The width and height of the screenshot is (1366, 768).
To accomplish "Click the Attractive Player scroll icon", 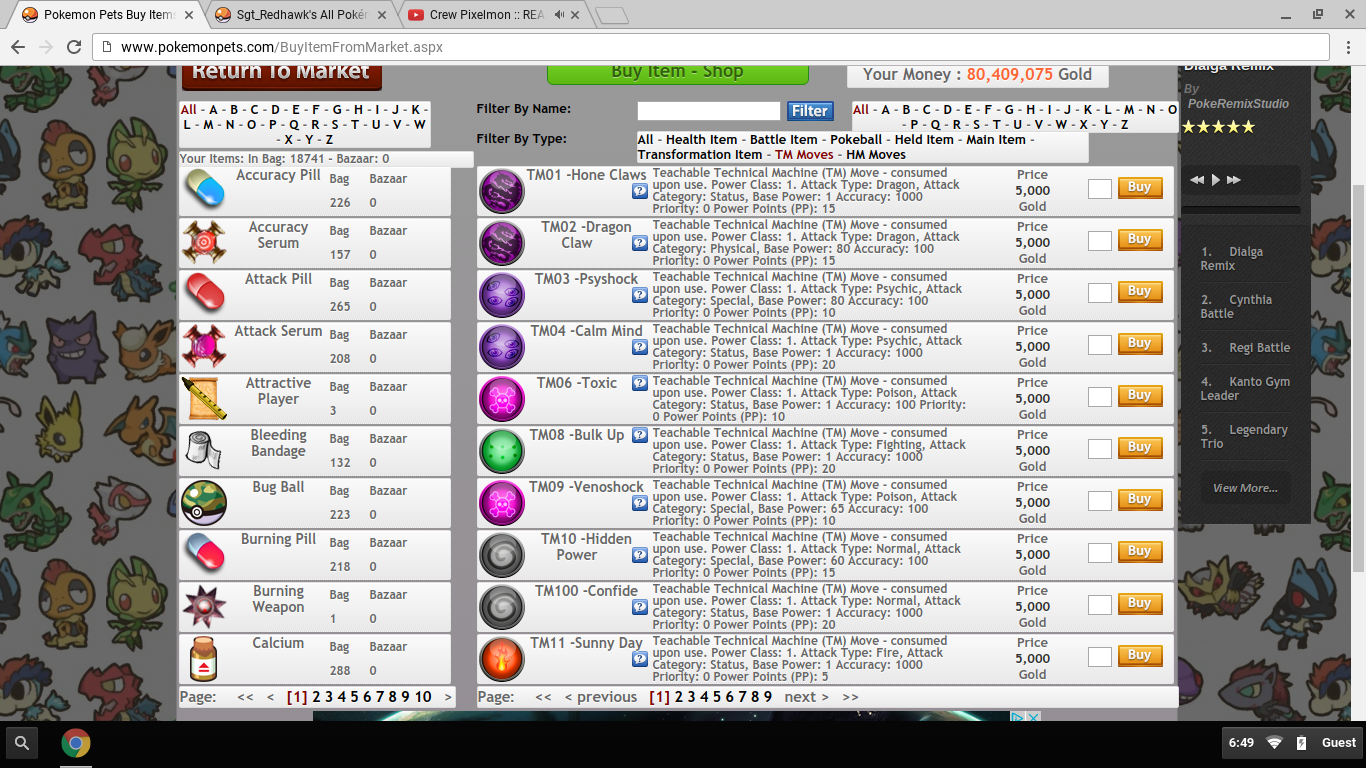I will click(x=204, y=399).
